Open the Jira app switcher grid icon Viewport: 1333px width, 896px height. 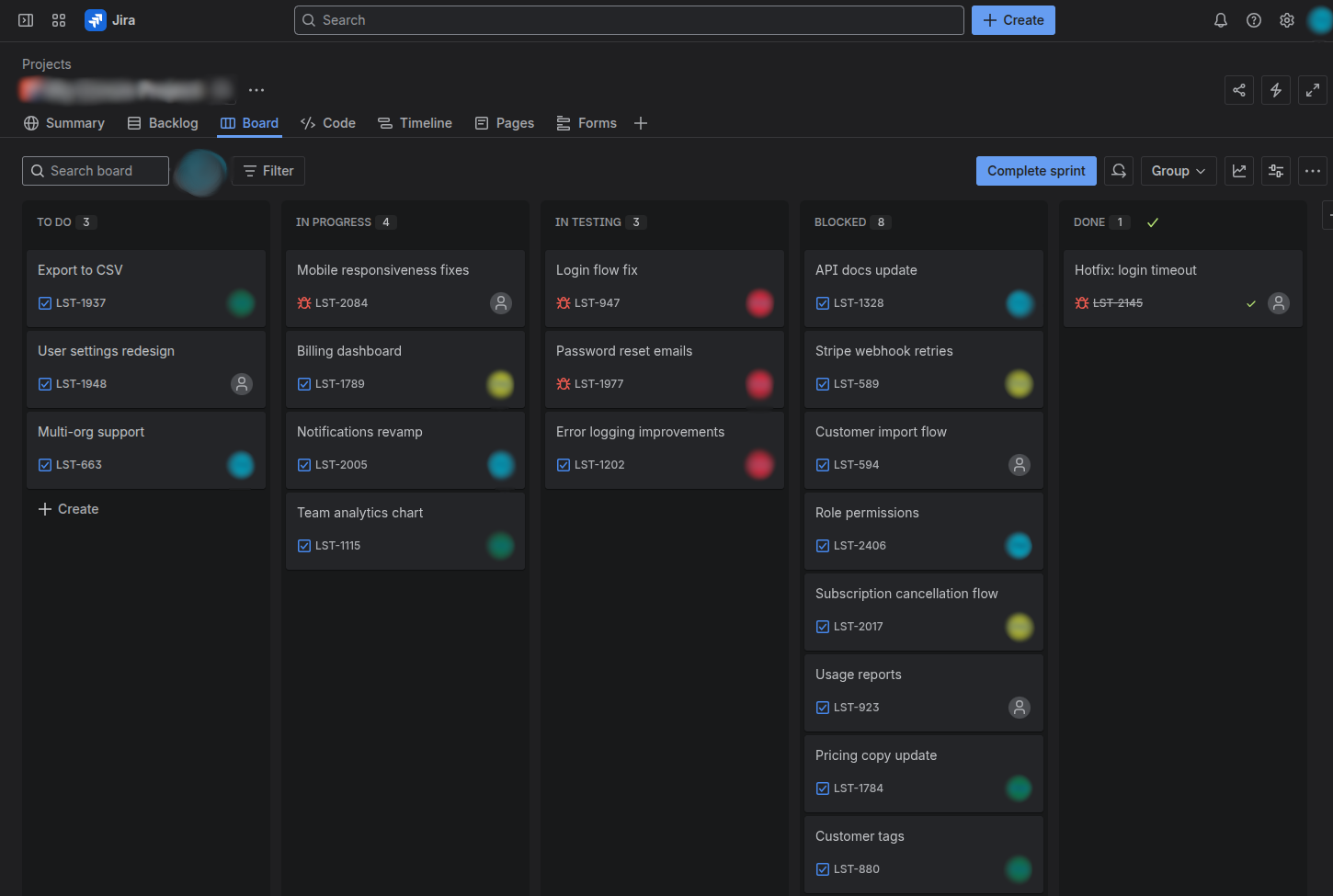pyautogui.click(x=58, y=19)
